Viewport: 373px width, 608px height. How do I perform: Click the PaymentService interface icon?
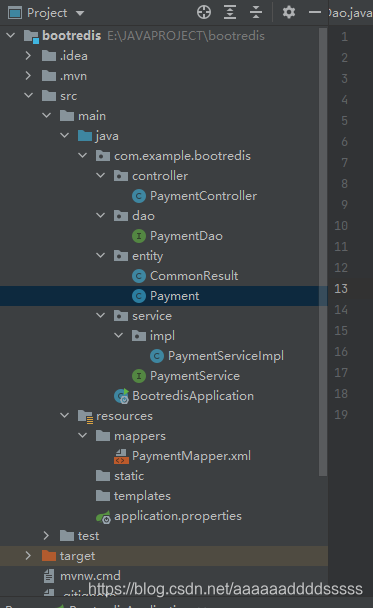point(139,376)
